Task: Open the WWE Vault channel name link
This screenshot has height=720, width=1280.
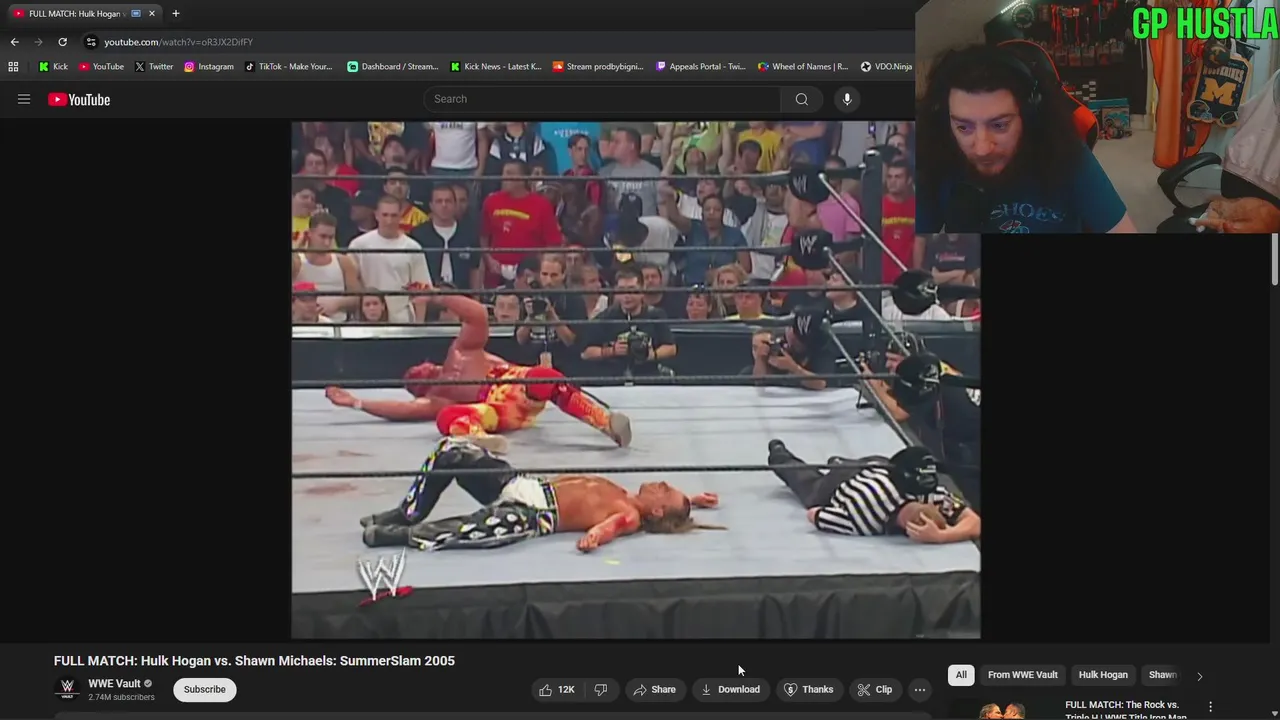Action: (114, 684)
